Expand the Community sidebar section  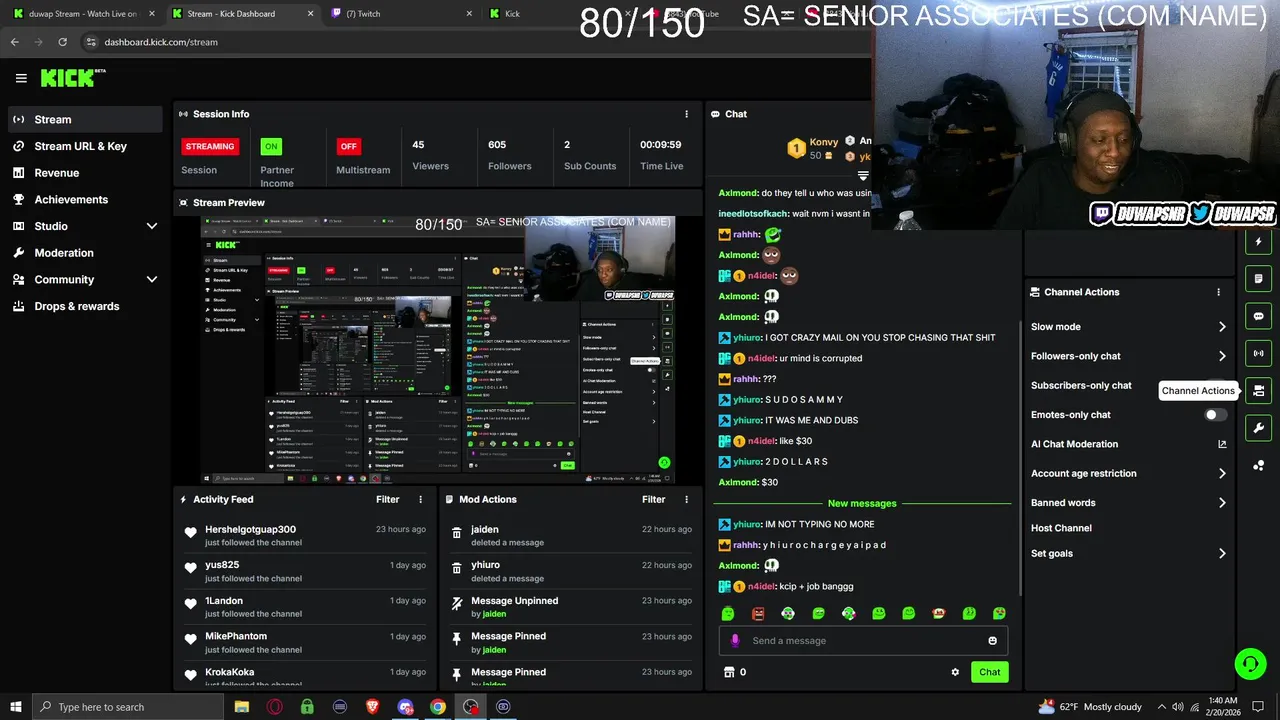(152, 280)
